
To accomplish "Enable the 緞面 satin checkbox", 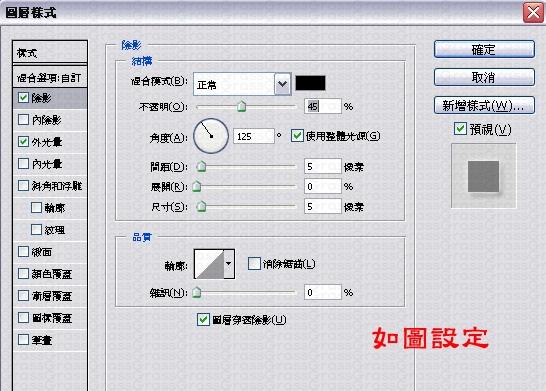I will [23, 251].
